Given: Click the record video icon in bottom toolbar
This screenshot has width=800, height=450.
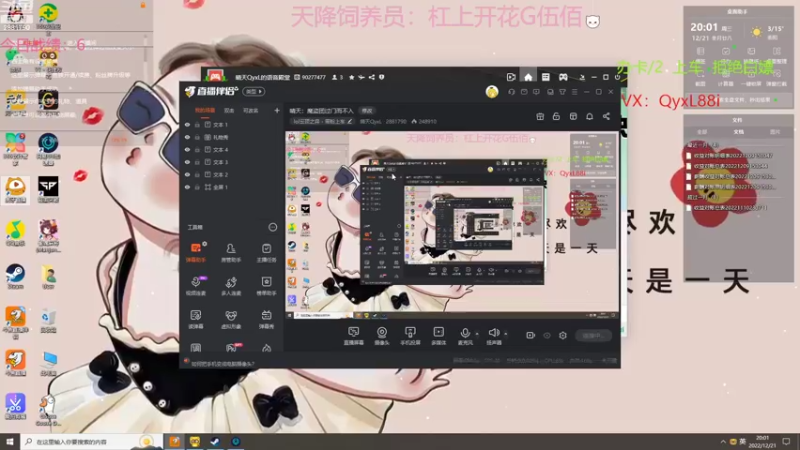Looking at the screenshot, I should click(x=531, y=335).
